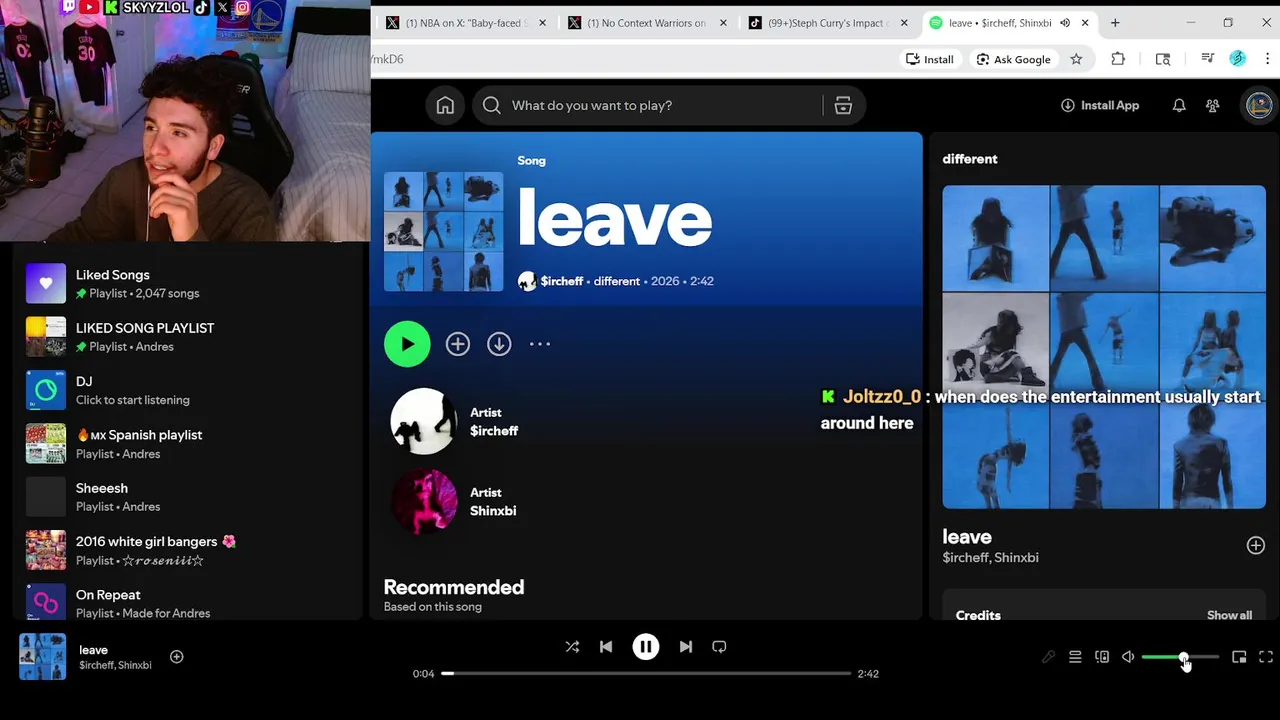The width and height of the screenshot is (1280, 720).
Task: Click now-playing thumbnail in player bar
Action: point(43,657)
